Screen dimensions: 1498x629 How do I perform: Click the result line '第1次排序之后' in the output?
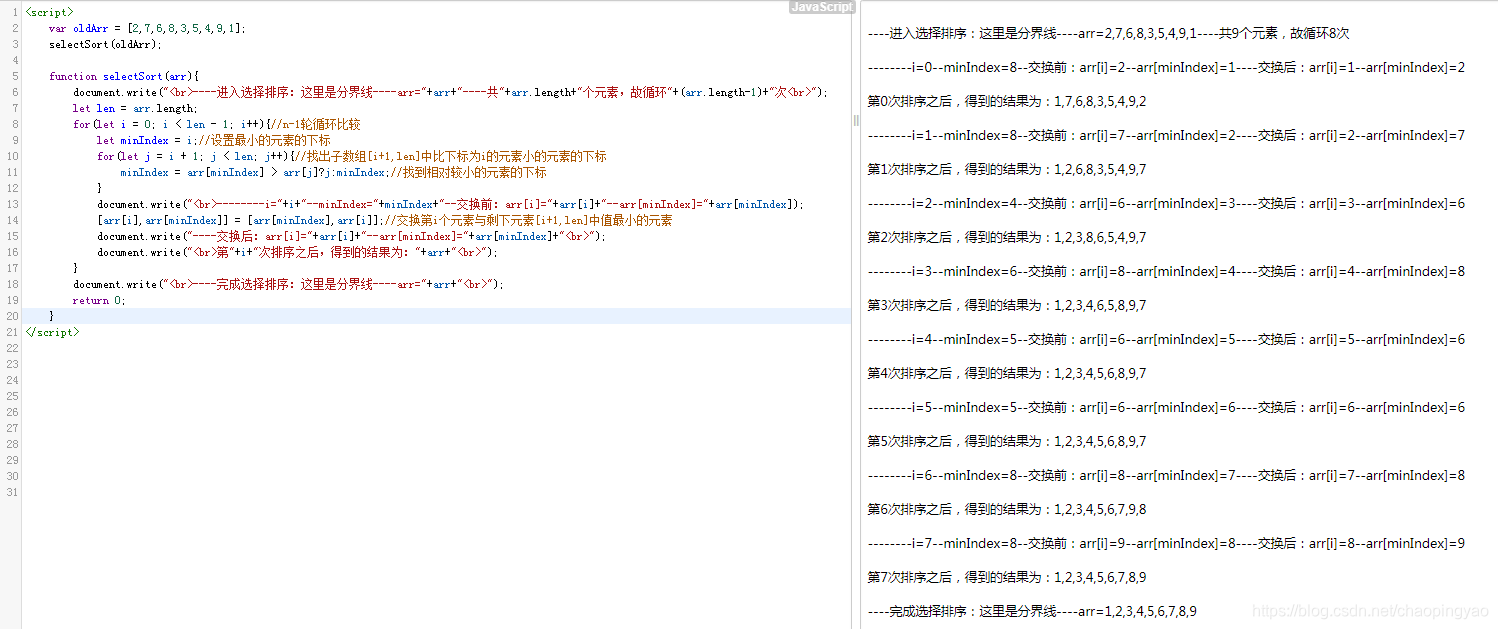click(x=1007, y=169)
